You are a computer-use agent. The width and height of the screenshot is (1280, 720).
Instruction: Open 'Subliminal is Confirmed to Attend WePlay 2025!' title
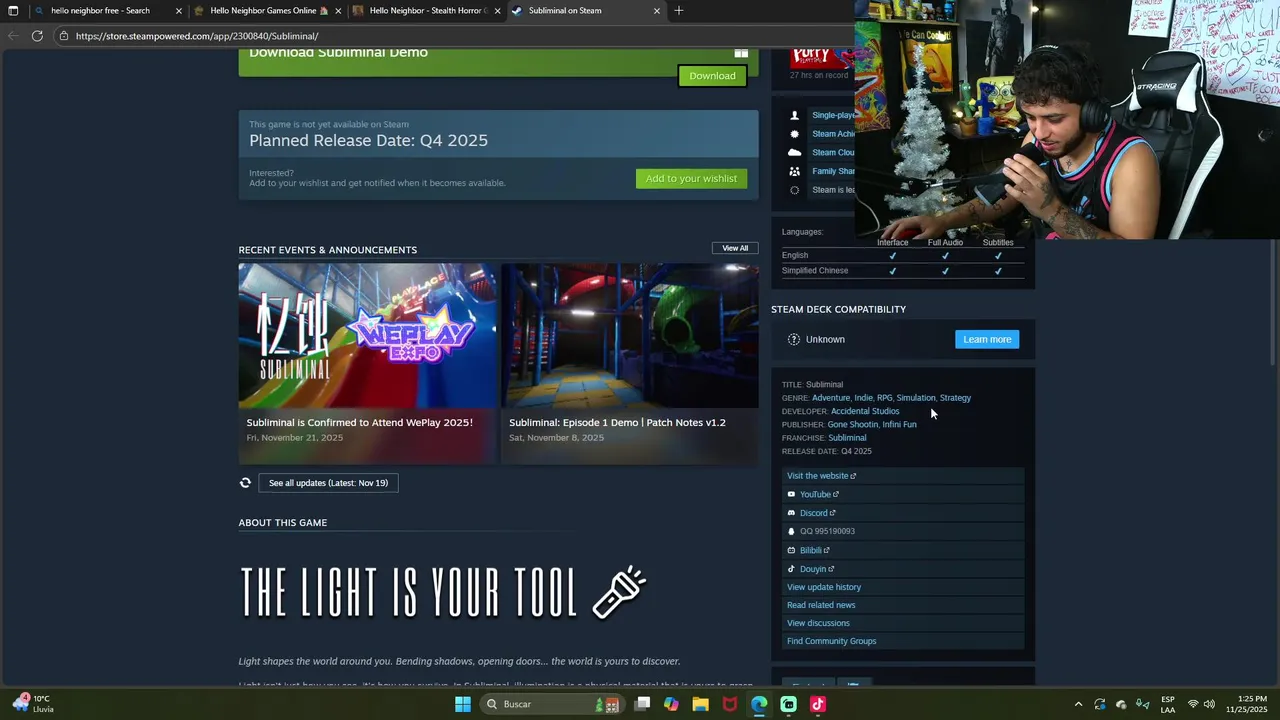tap(360, 422)
